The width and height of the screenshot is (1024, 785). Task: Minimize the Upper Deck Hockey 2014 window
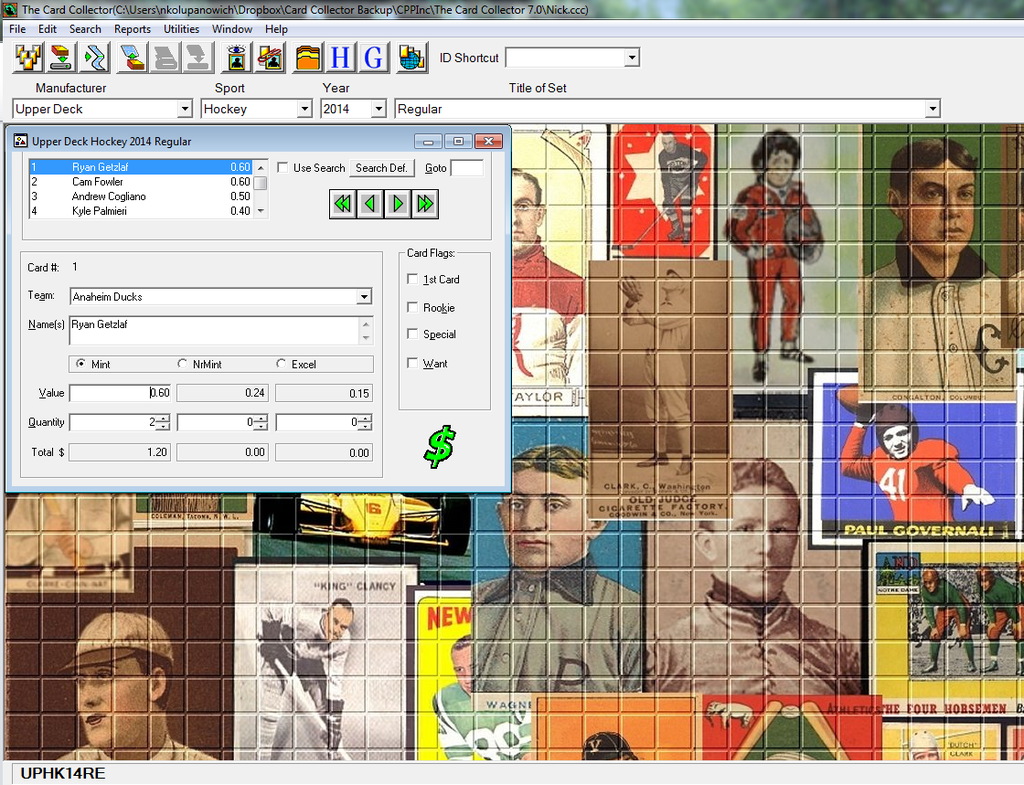[428, 141]
